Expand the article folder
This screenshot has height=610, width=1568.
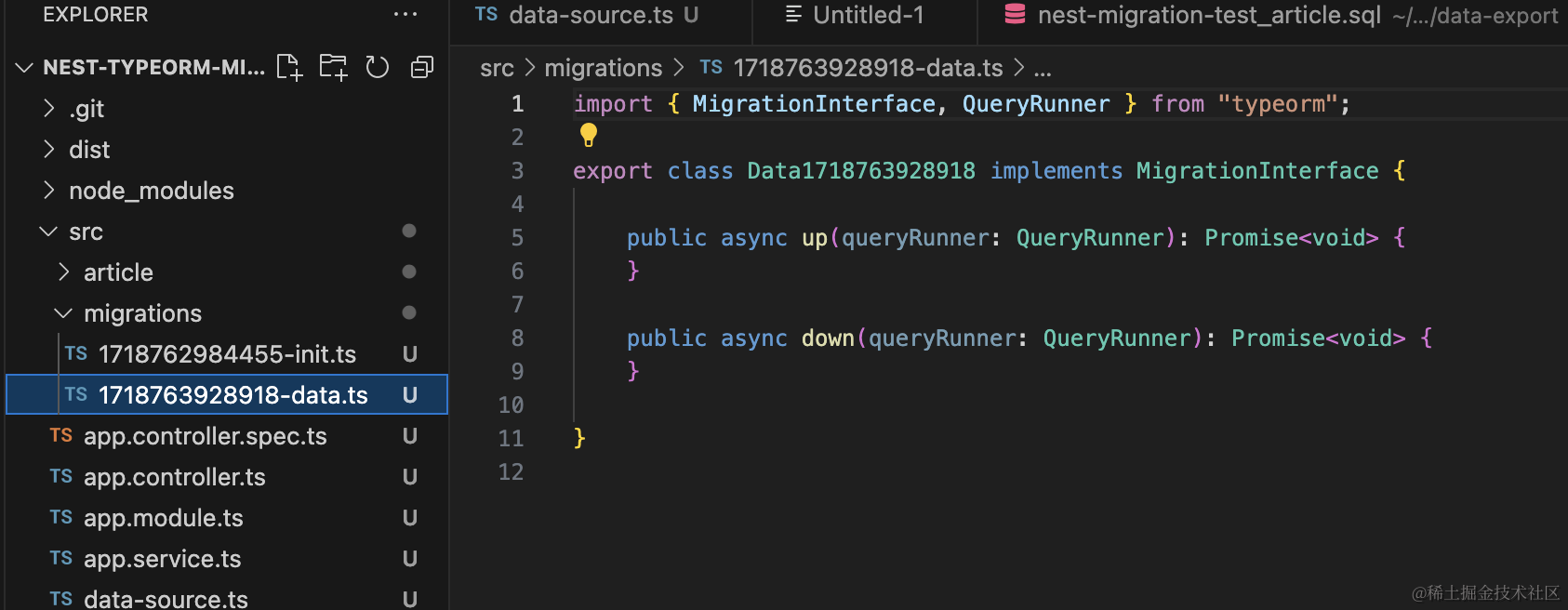tap(64, 272)
